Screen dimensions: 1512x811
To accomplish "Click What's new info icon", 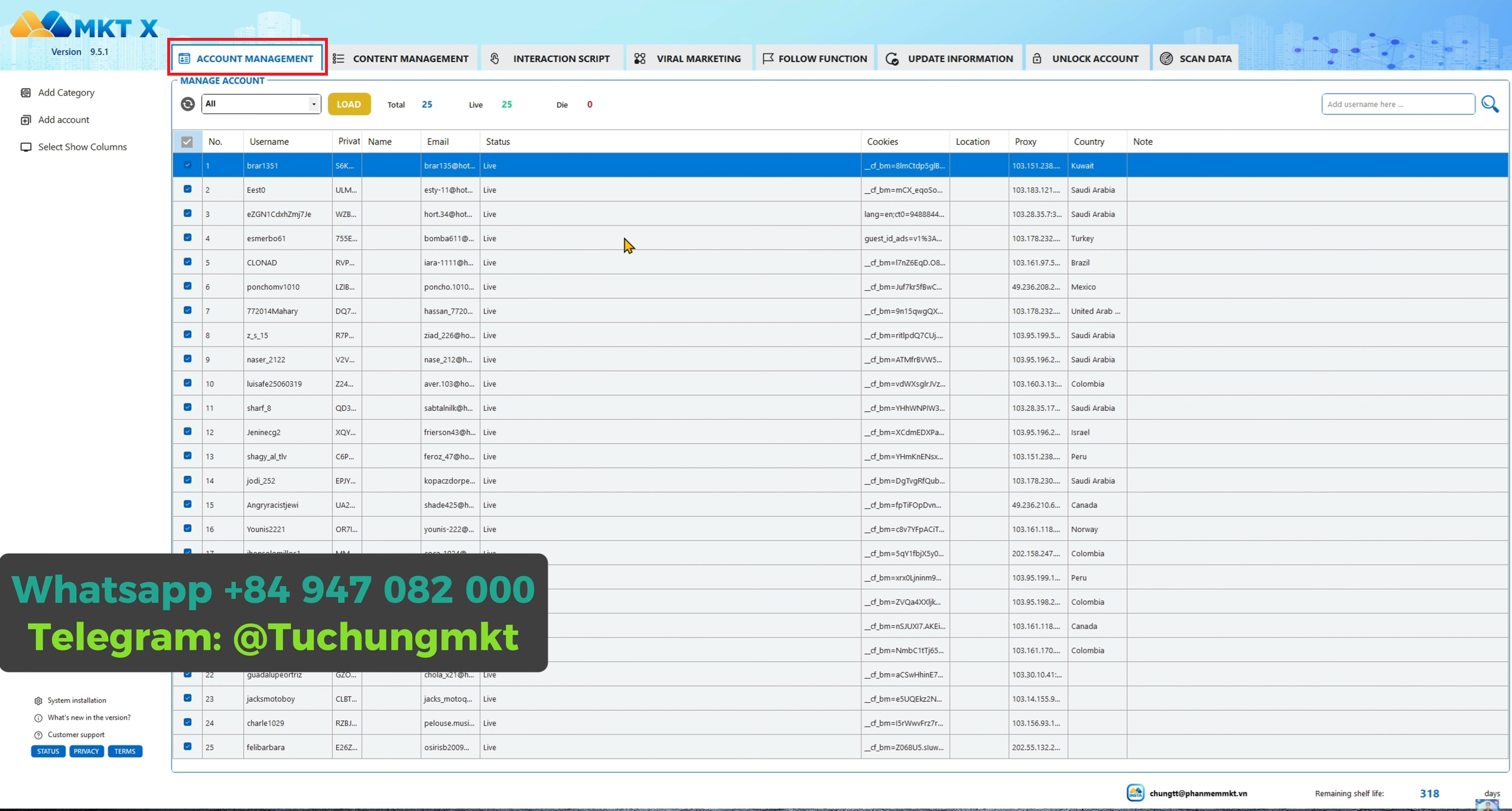I will tap(38, 718).
